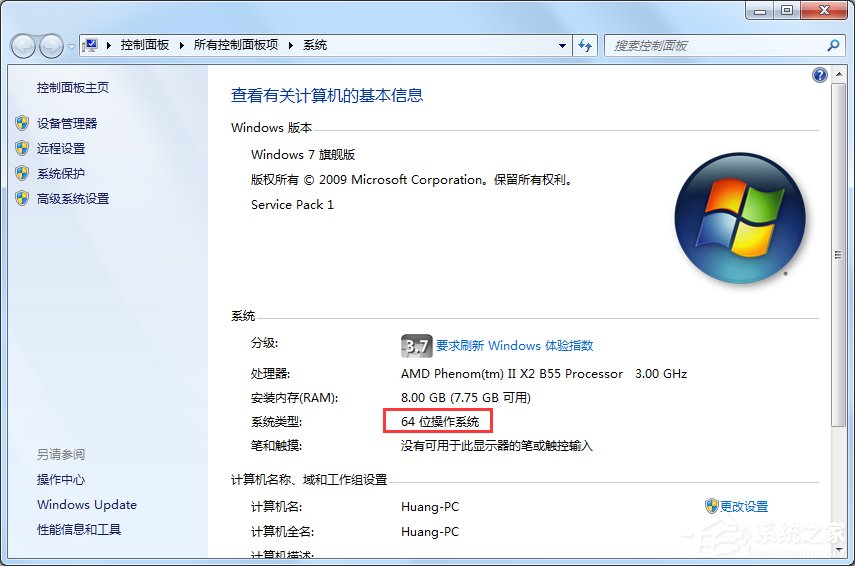Select 所有控制面板项 in the breadcrumb
Screen dimensions: 855x566
[x=236, y=45]
